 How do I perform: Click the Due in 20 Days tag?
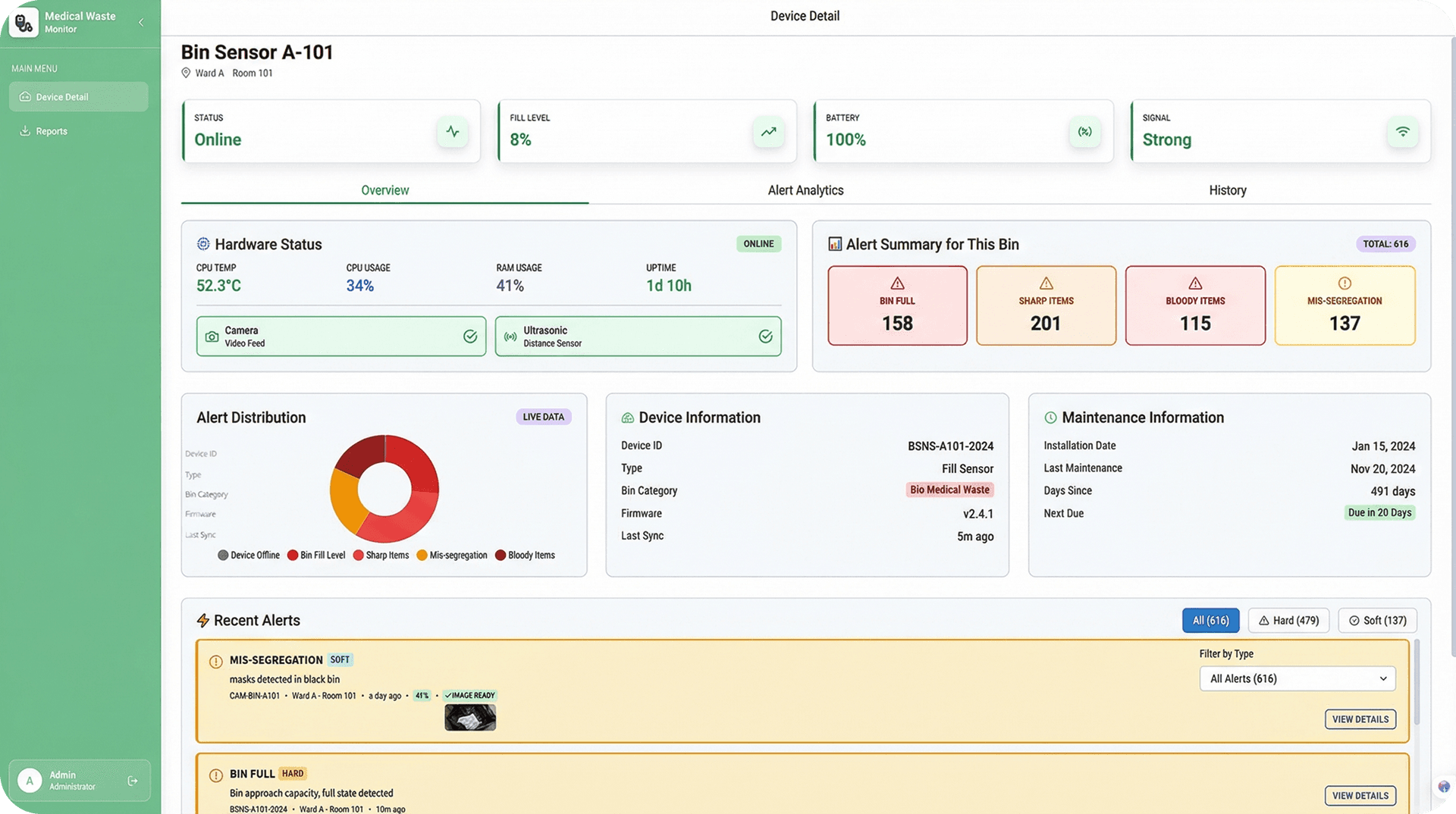[1379, 513]
